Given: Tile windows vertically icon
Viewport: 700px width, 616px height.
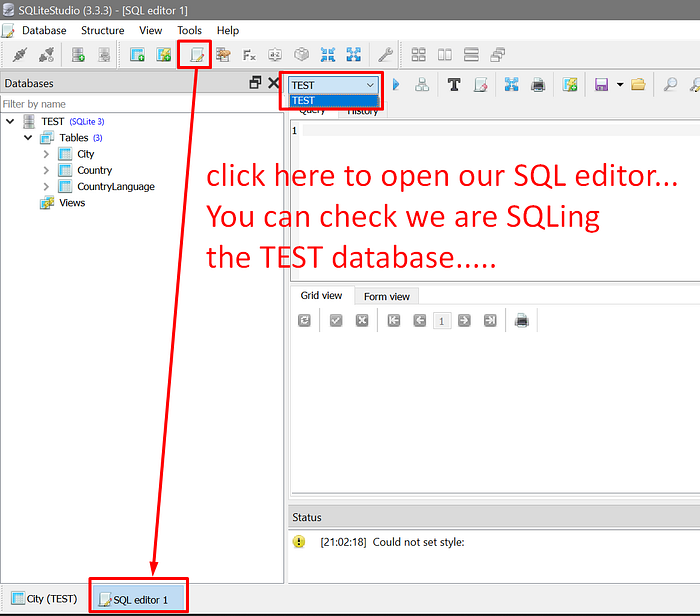Looking at the screenshot, I should pos(471,55).
